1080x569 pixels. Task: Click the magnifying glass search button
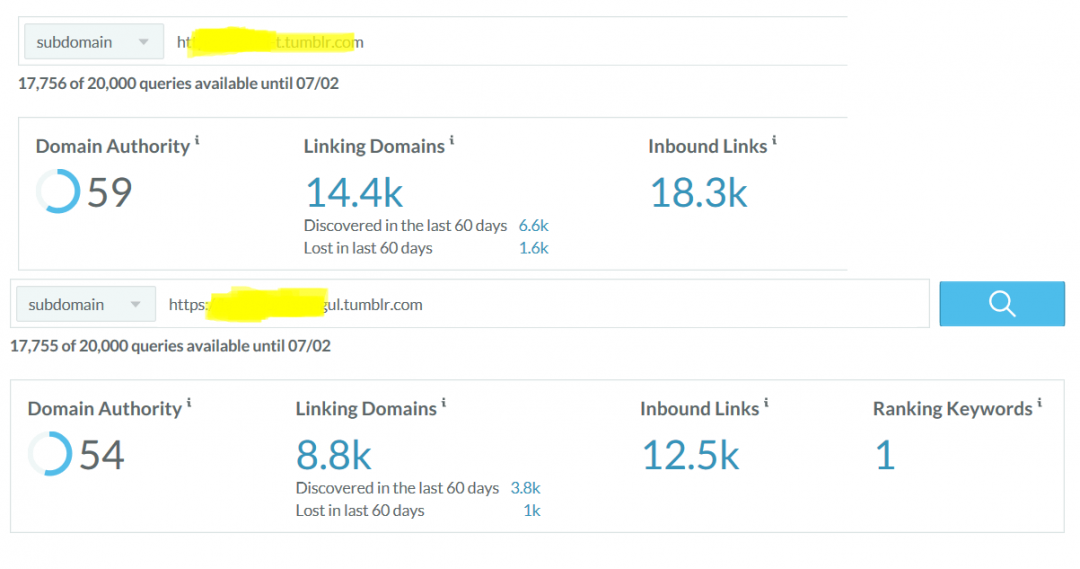pyautogui.click(x=1002, y=304)
